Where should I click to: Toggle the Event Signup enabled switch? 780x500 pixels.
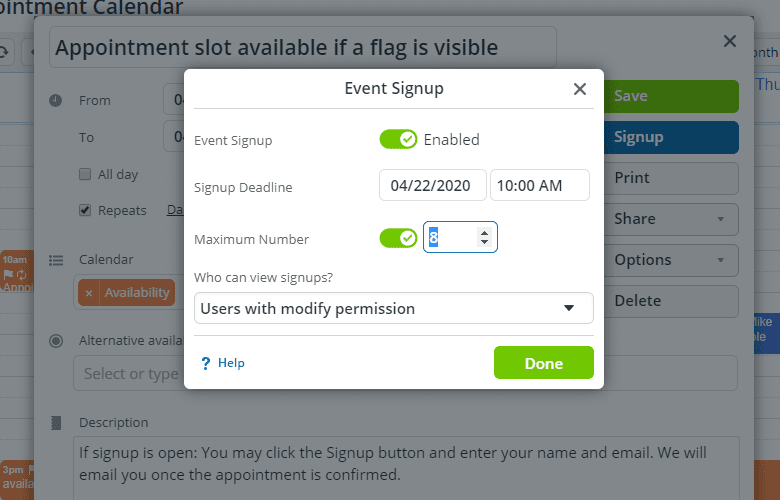398,140
